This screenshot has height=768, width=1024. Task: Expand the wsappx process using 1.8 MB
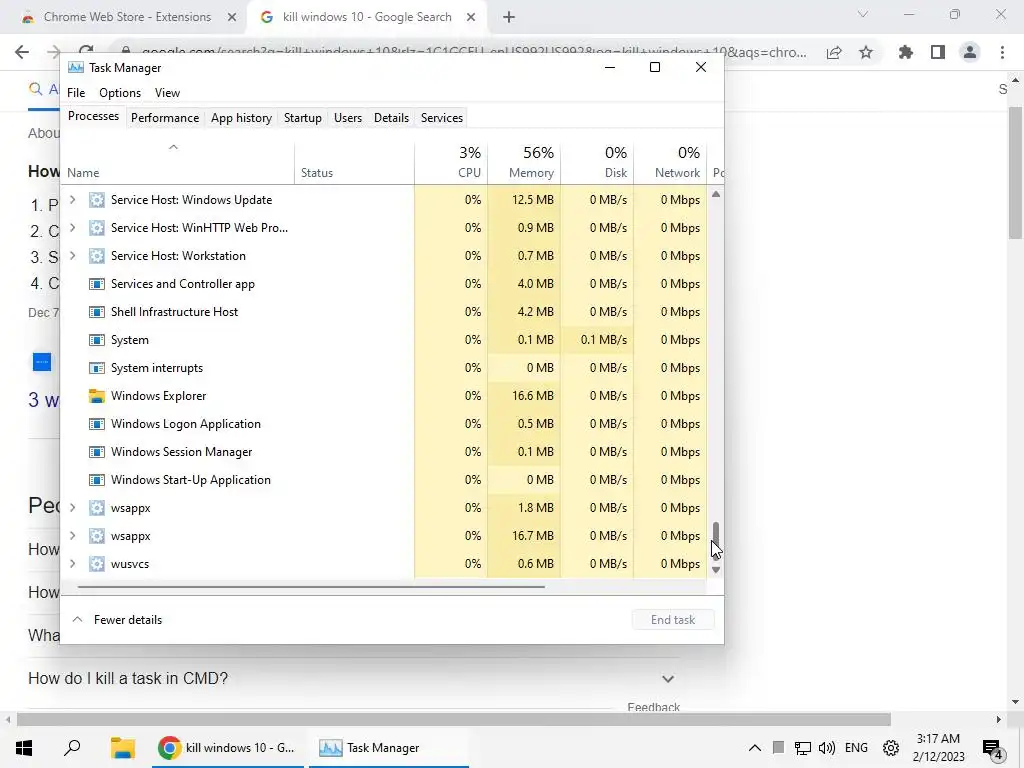pos(72,508)
